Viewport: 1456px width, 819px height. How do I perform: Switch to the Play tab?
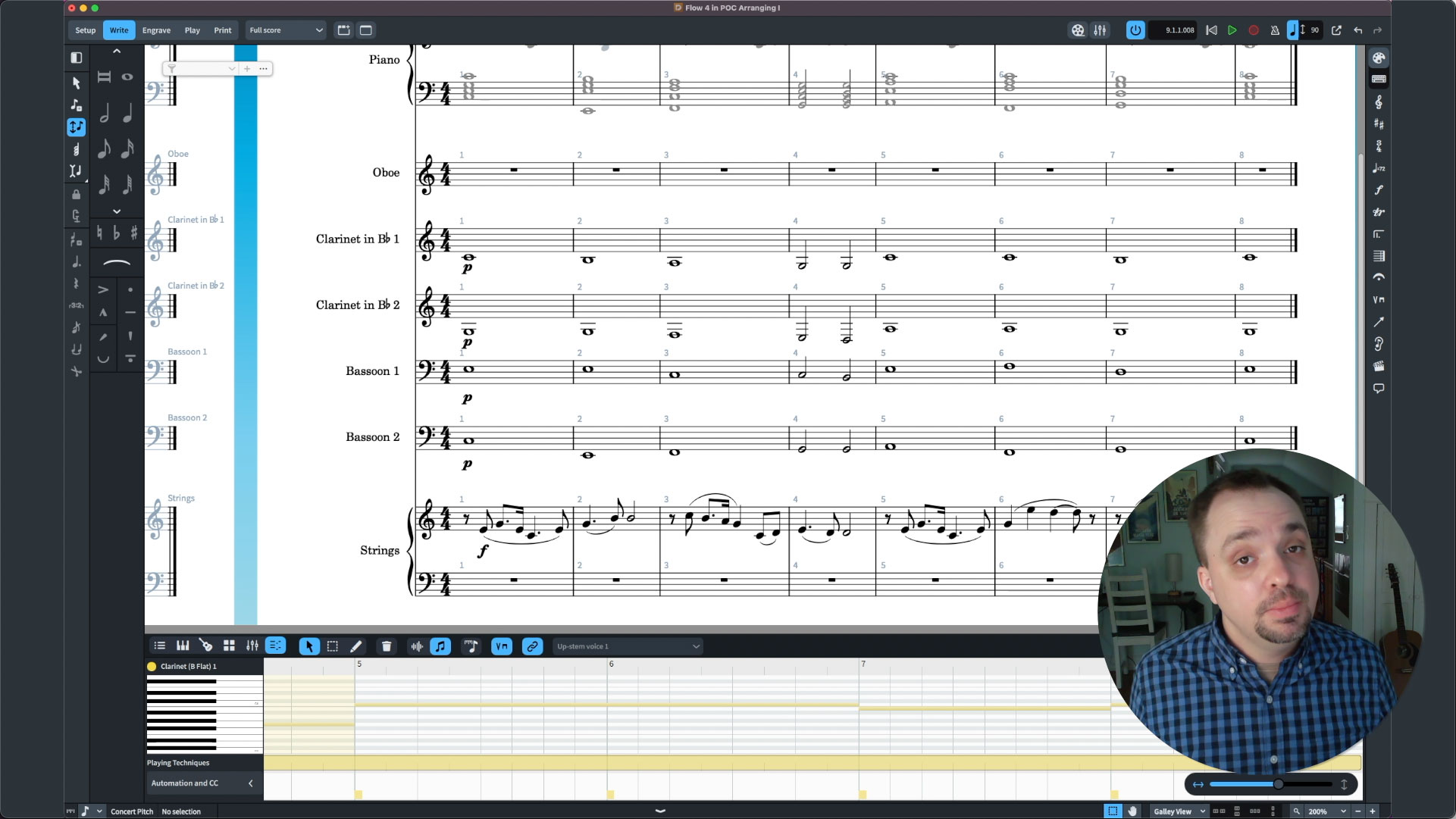coord(192,30)
